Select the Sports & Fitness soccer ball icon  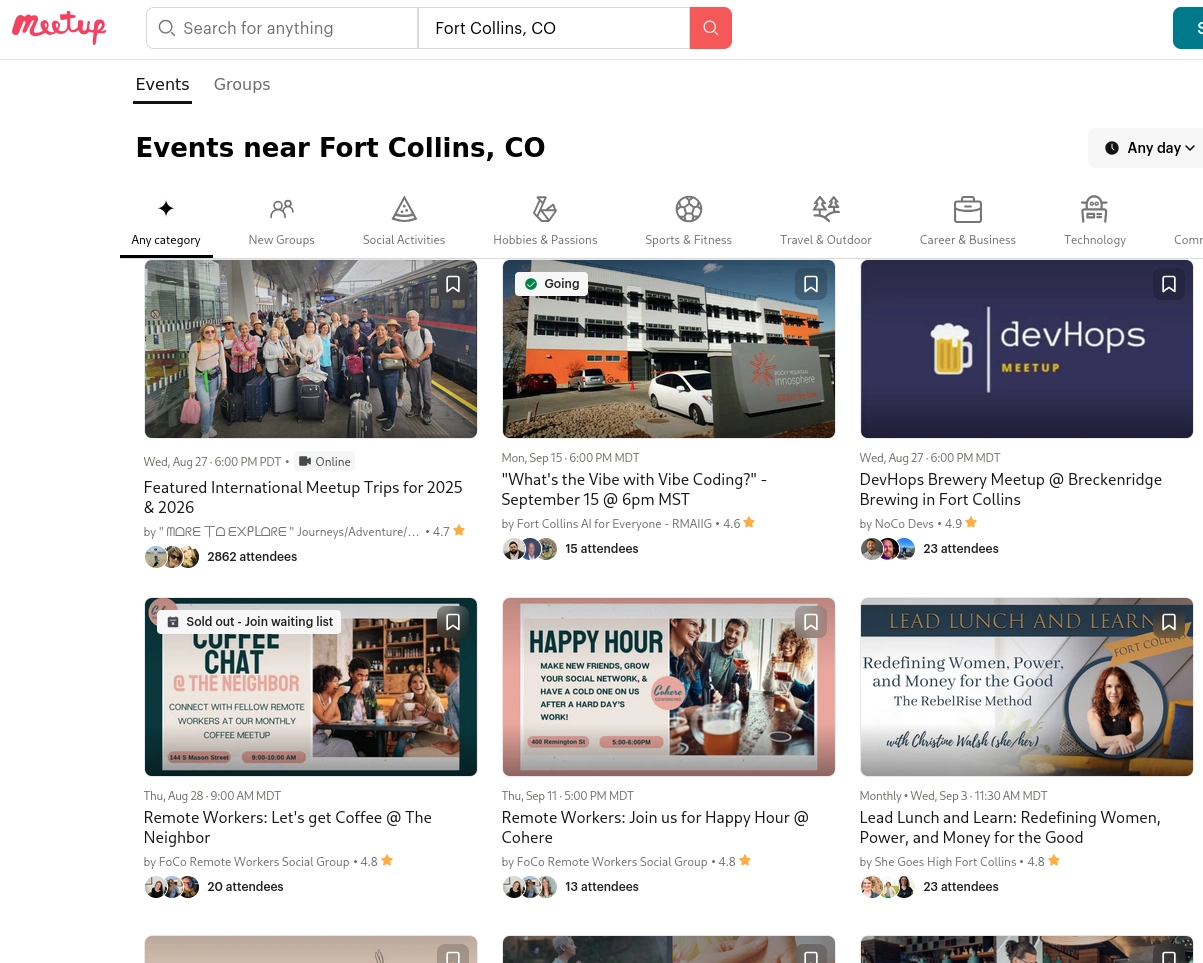[x=688, y=208]
